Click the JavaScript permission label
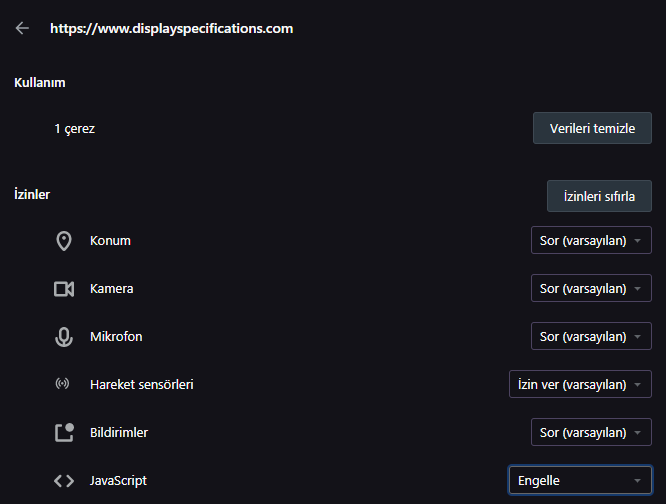The height and width of the screenshot is (504, 666). [118, 481]
